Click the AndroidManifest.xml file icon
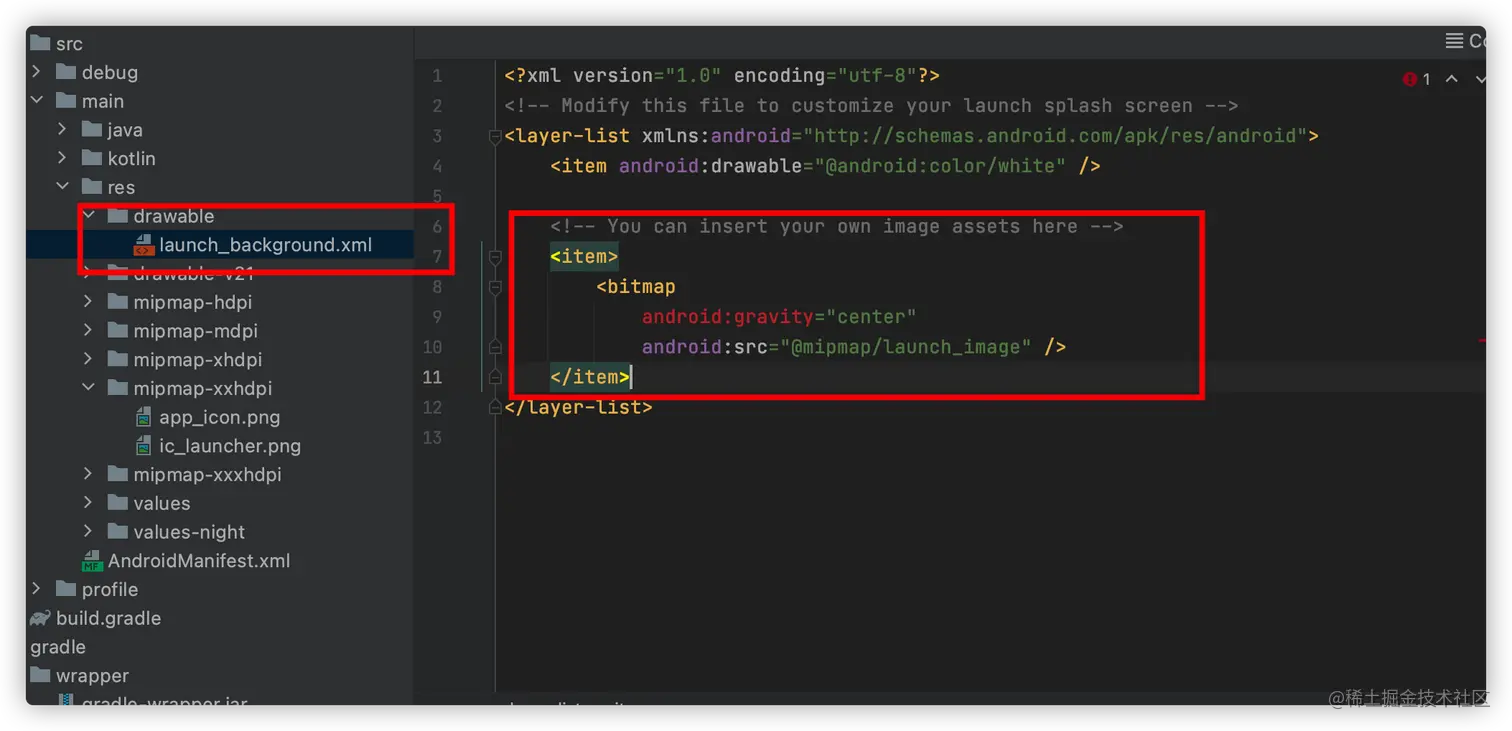This screenshot has height=731, width=1512. (x=92, y=561)
